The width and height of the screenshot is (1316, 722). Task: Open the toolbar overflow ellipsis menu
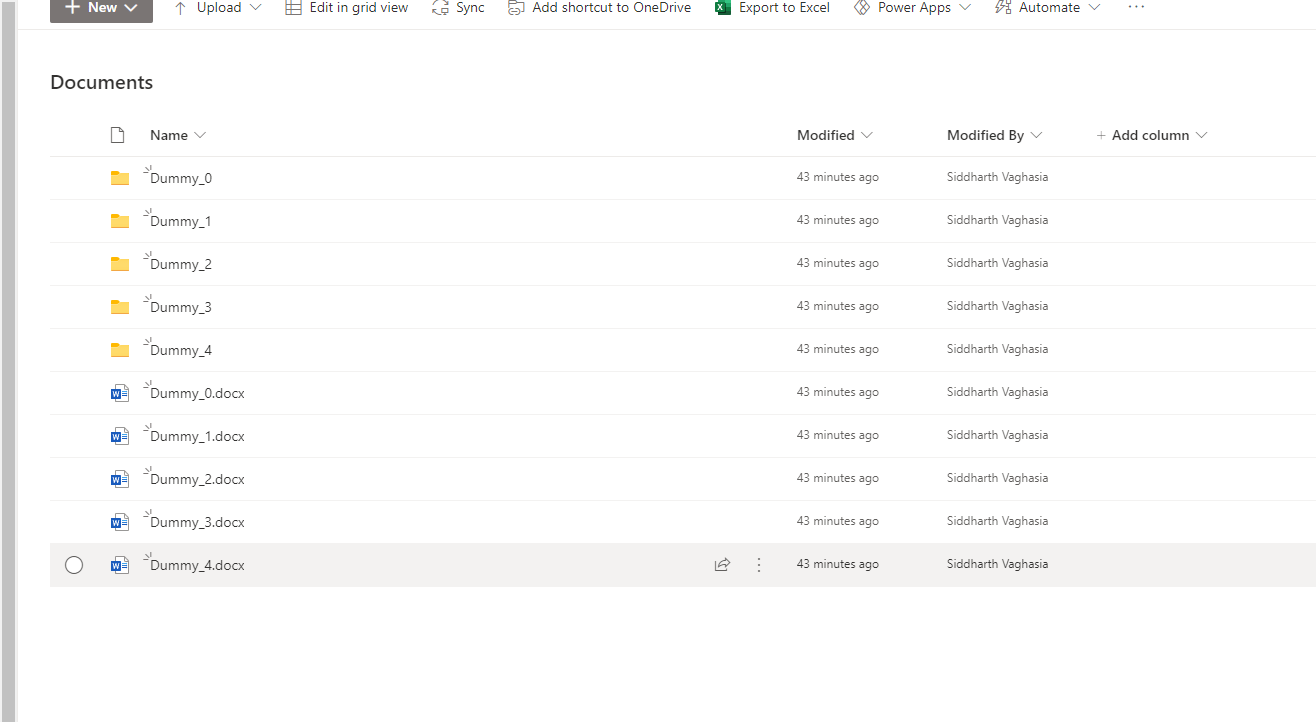1136,8
